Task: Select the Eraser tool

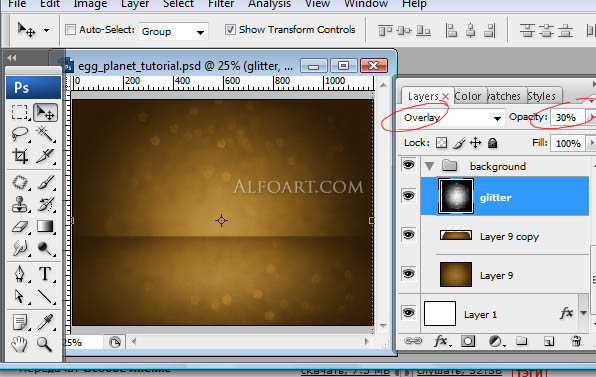Action: [x=20, y=227]
